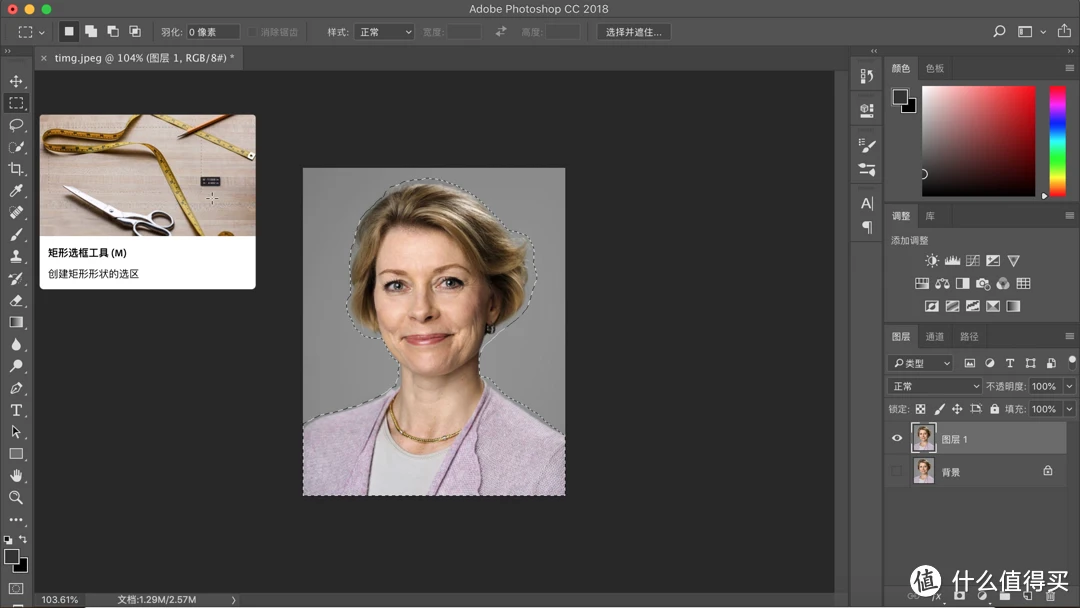The height and width of the screenshot is (608, 1080).
Task: Open the layer blend mode 正常 dropdown
Action: click(x=934, y=386)
